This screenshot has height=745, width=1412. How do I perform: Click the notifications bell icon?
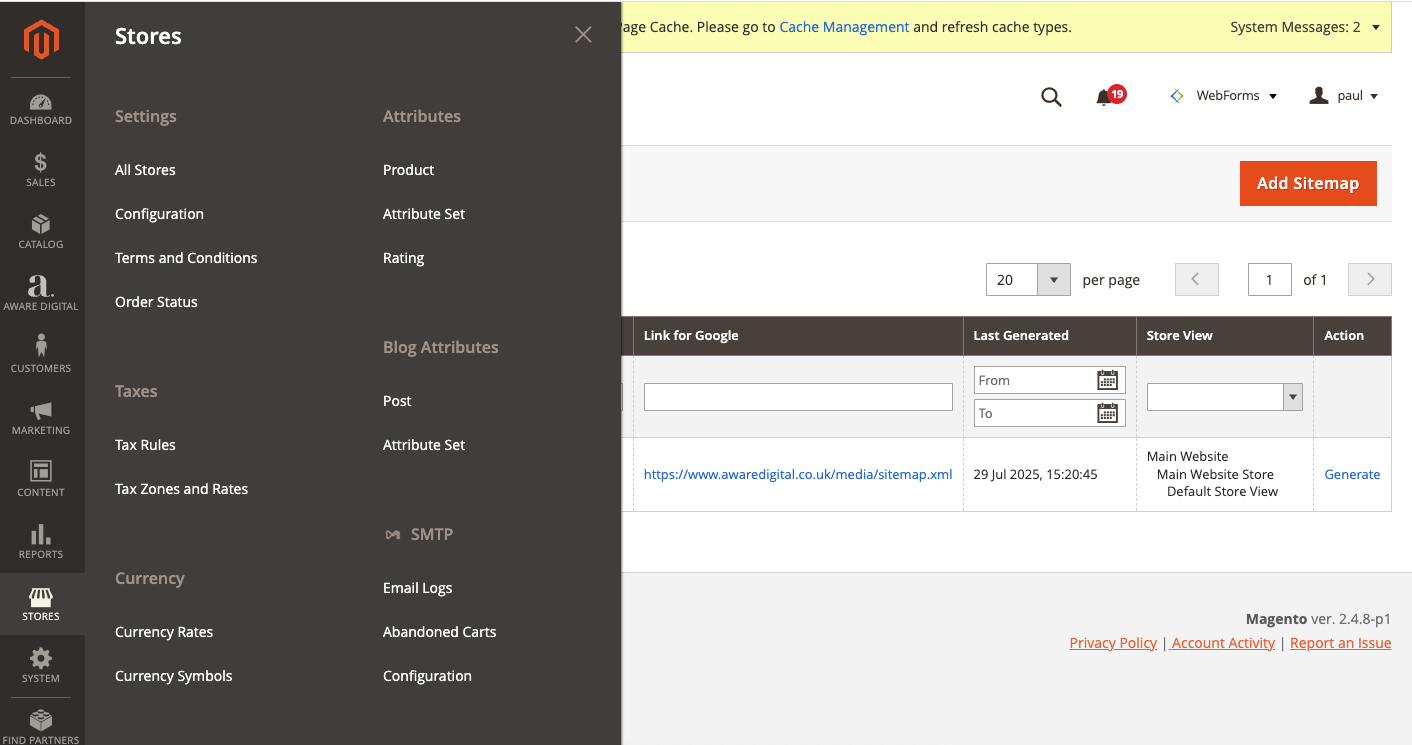tap(1104, 97)
